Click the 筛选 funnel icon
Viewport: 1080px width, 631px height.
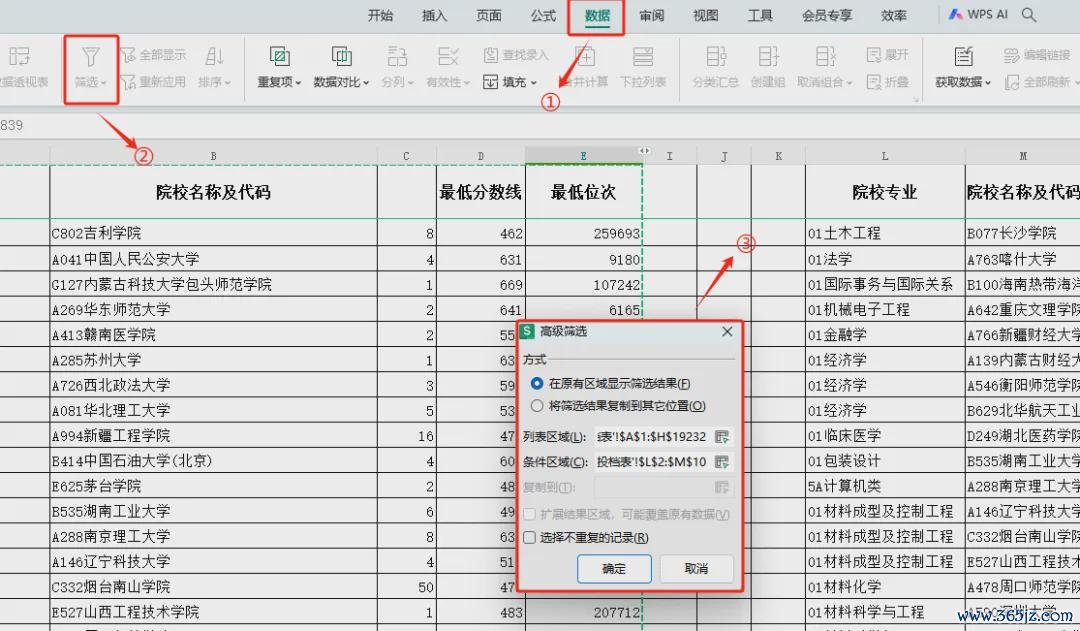91,56
